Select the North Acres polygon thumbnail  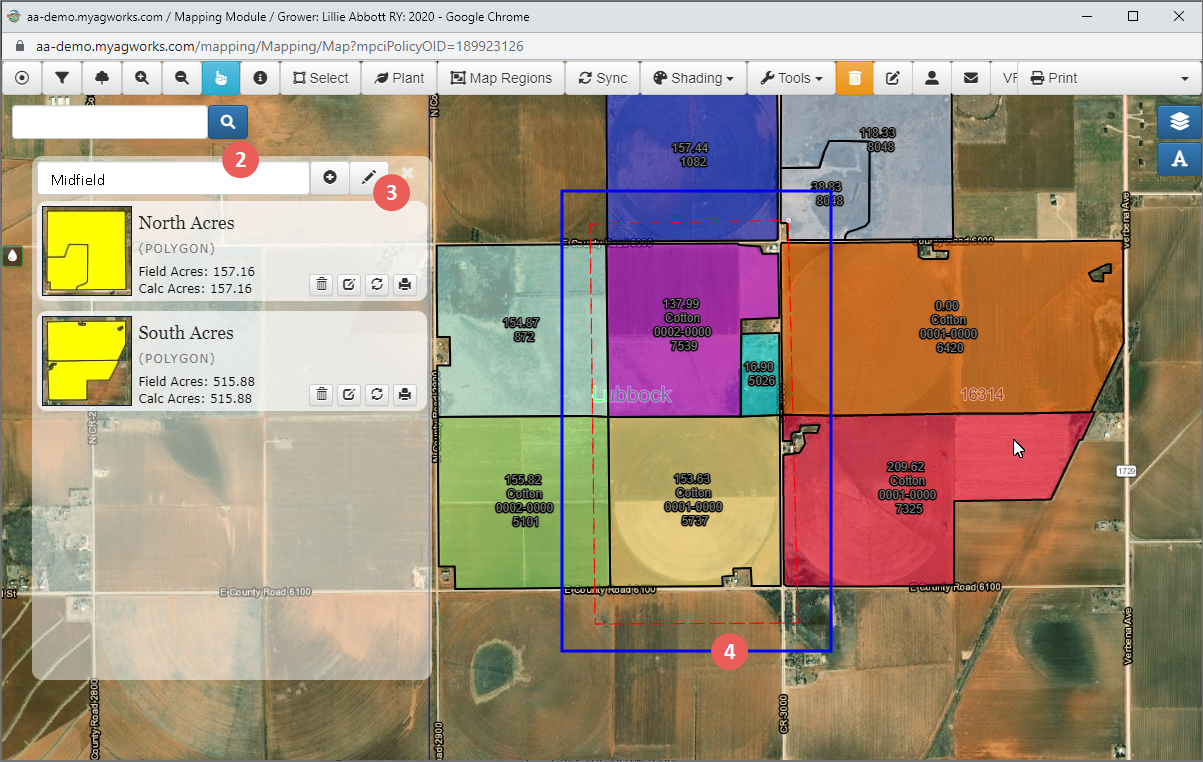(87, 251)
